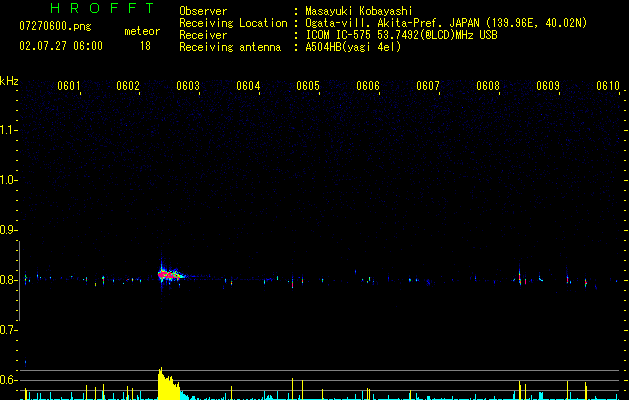Click the ICOM IC-575 receiver text
The width and height of the screenshot is (629, 400).
pyautogui.click(x=401, y=35)
